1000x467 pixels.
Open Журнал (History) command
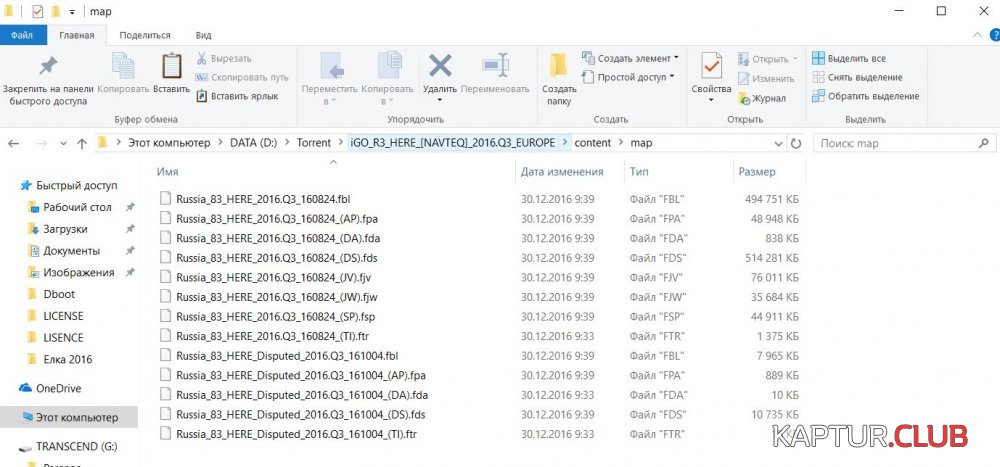point(762,98)
